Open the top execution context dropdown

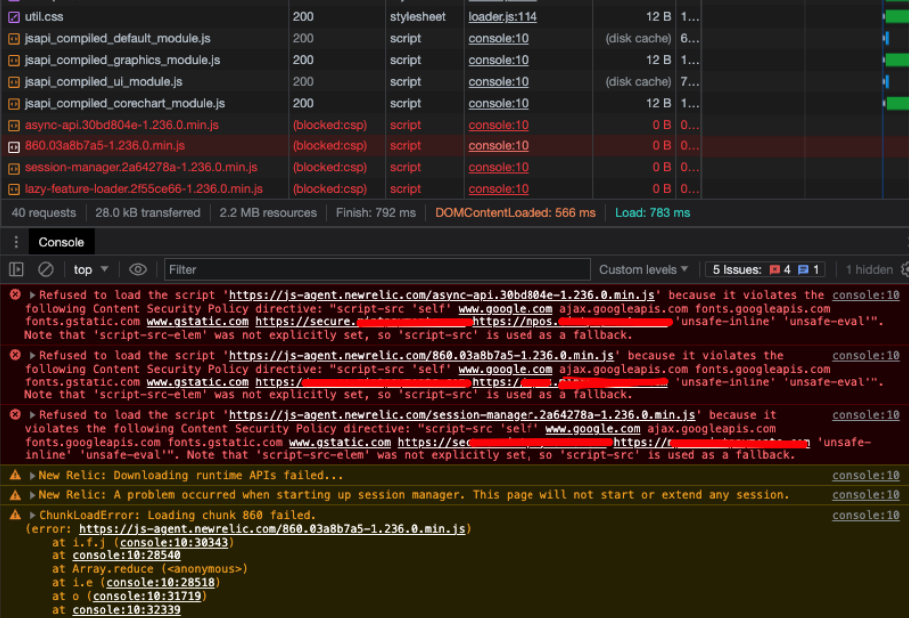(x=87, y=269)
